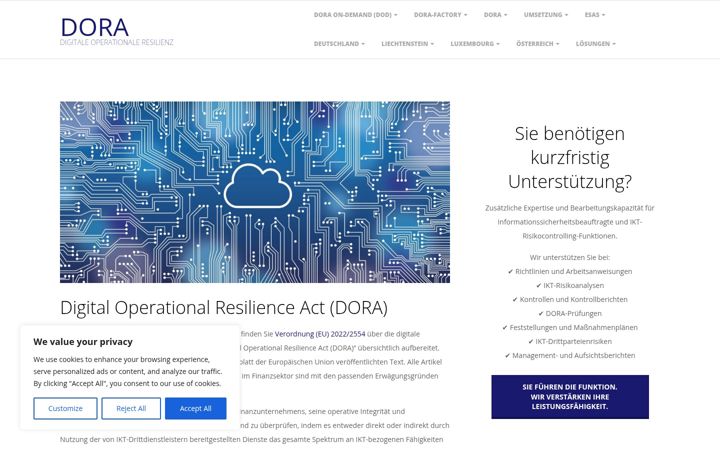Open the ESAS navigation menu
Screen dimensions: 720x450
tap(595, 15)
